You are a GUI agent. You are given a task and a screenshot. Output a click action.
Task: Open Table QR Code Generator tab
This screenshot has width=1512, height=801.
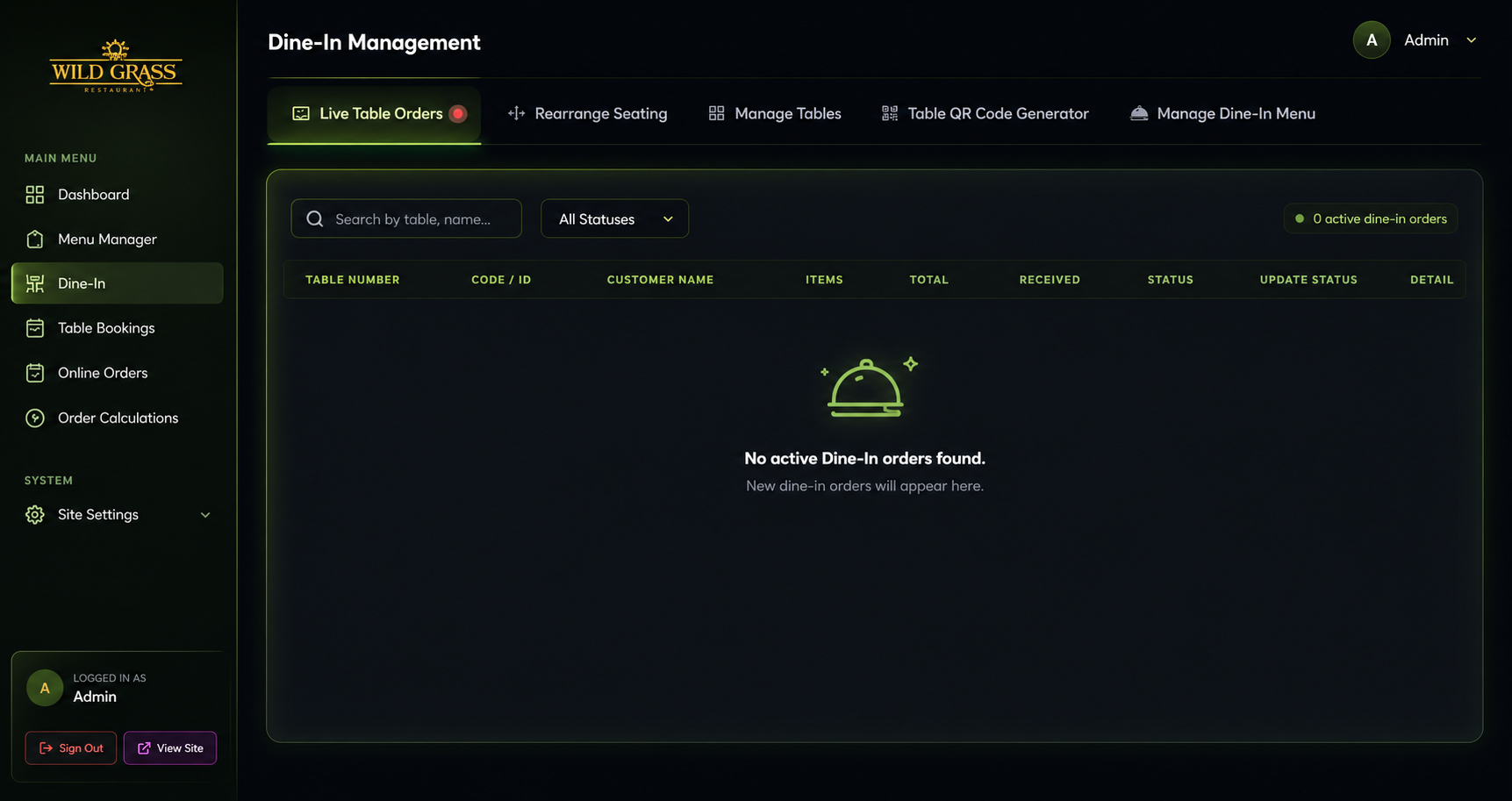pyautogui.click(x=985, y=114)
